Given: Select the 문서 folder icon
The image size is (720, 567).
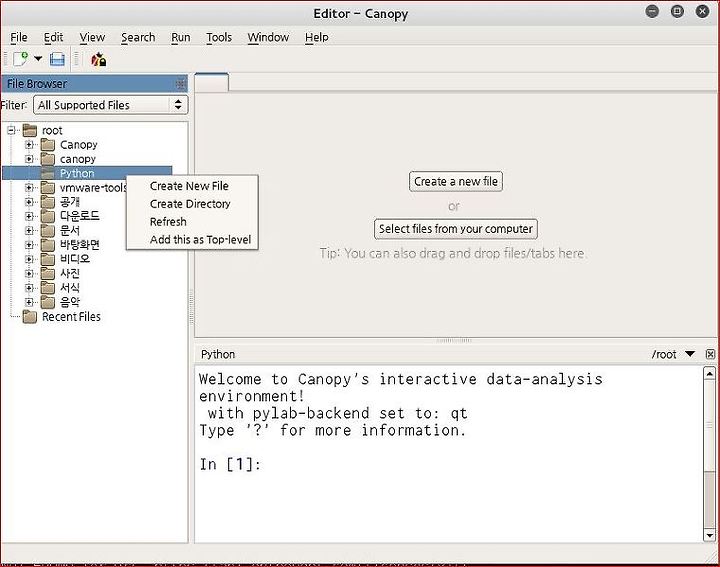Looking at the screenshot, I should (48, 230).
